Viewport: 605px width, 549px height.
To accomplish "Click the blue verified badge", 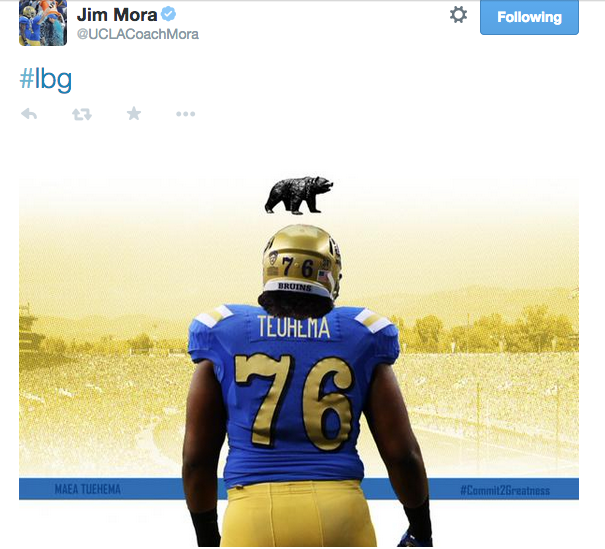I will click(x=168, y=14).
